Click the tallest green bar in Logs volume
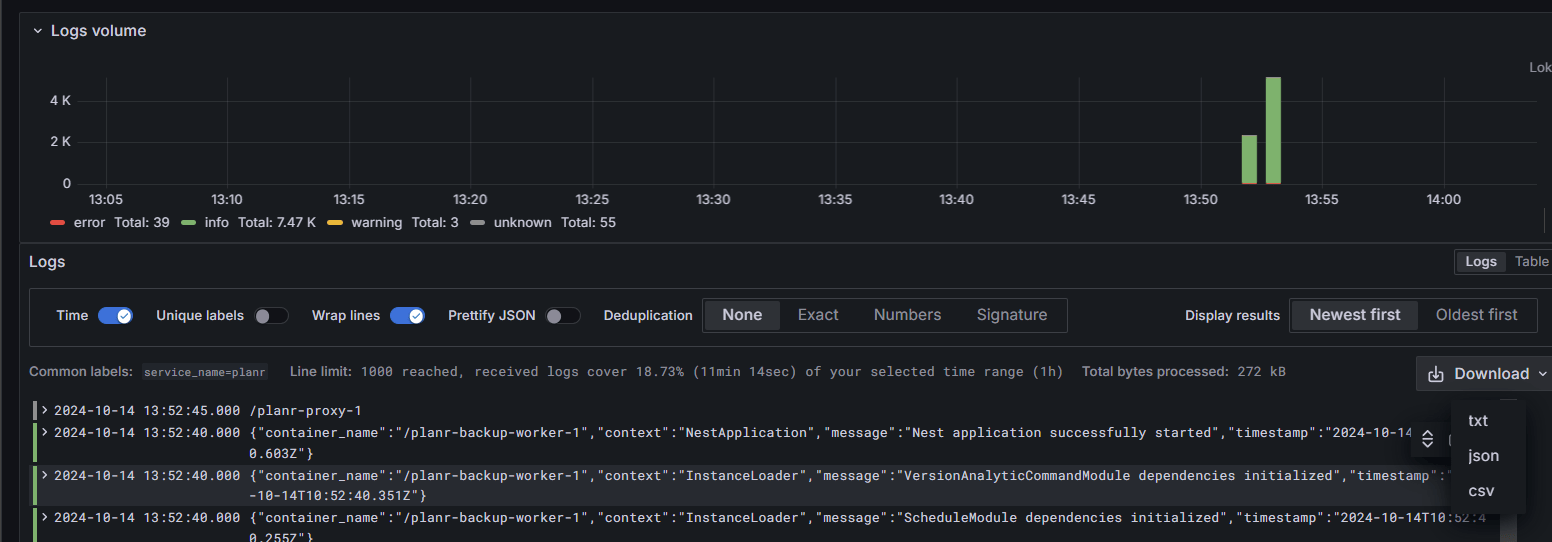The height and width of the screenshot is (542, 1552). click(1273, 130)
